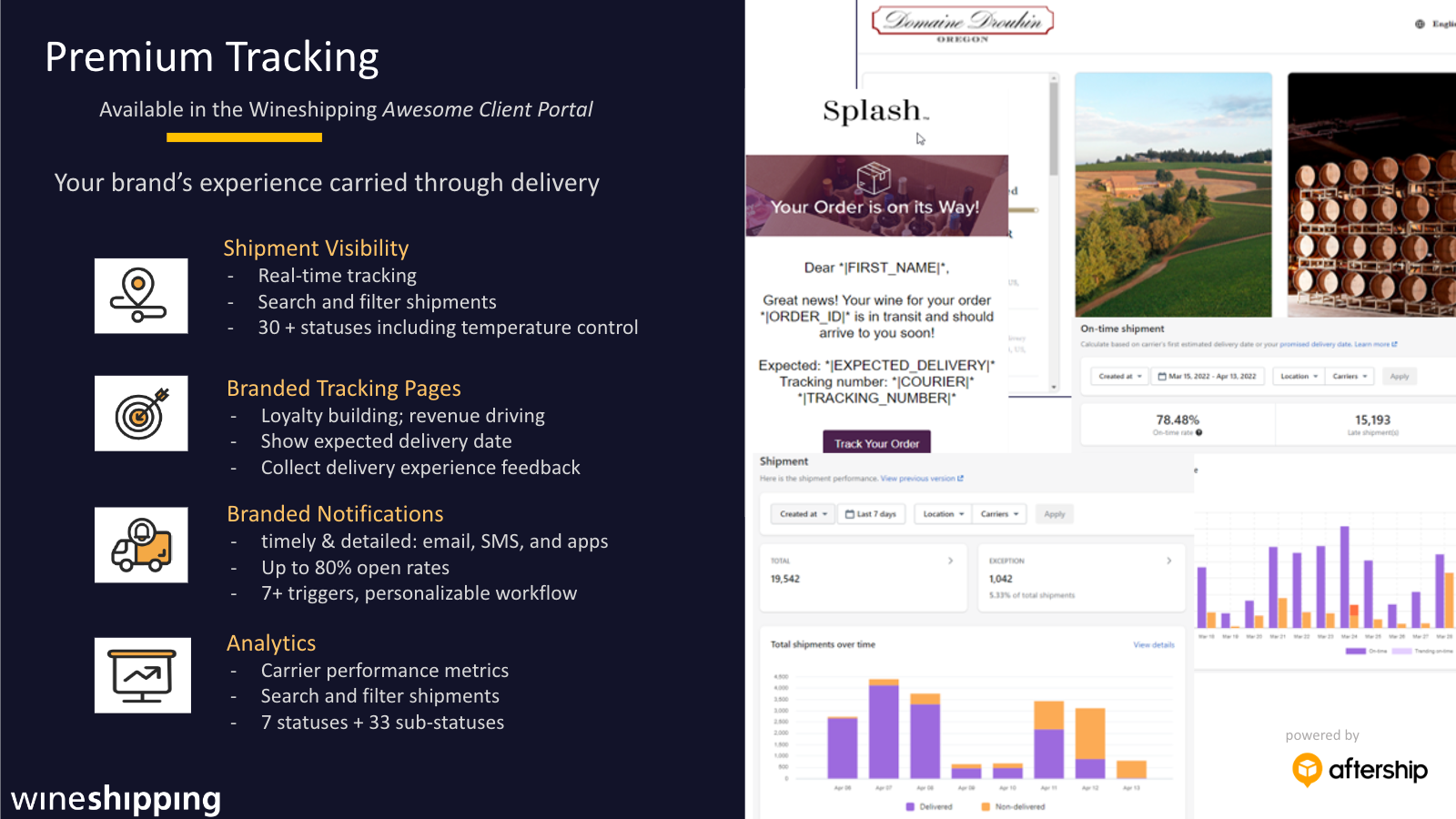Click the globe language icon at top right
The height and width of the screenshot is (819, 1456).
click(1420, 24)
